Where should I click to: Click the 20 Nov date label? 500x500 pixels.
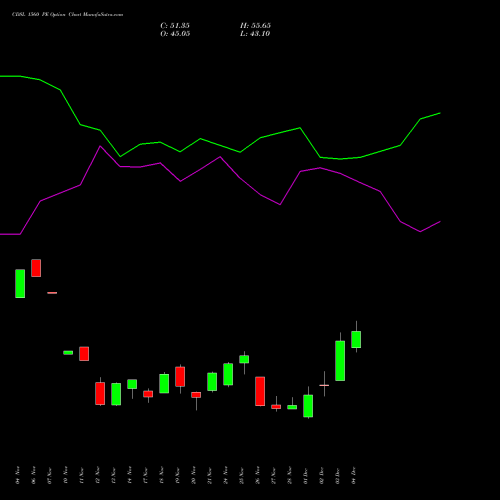coord(194,475)
